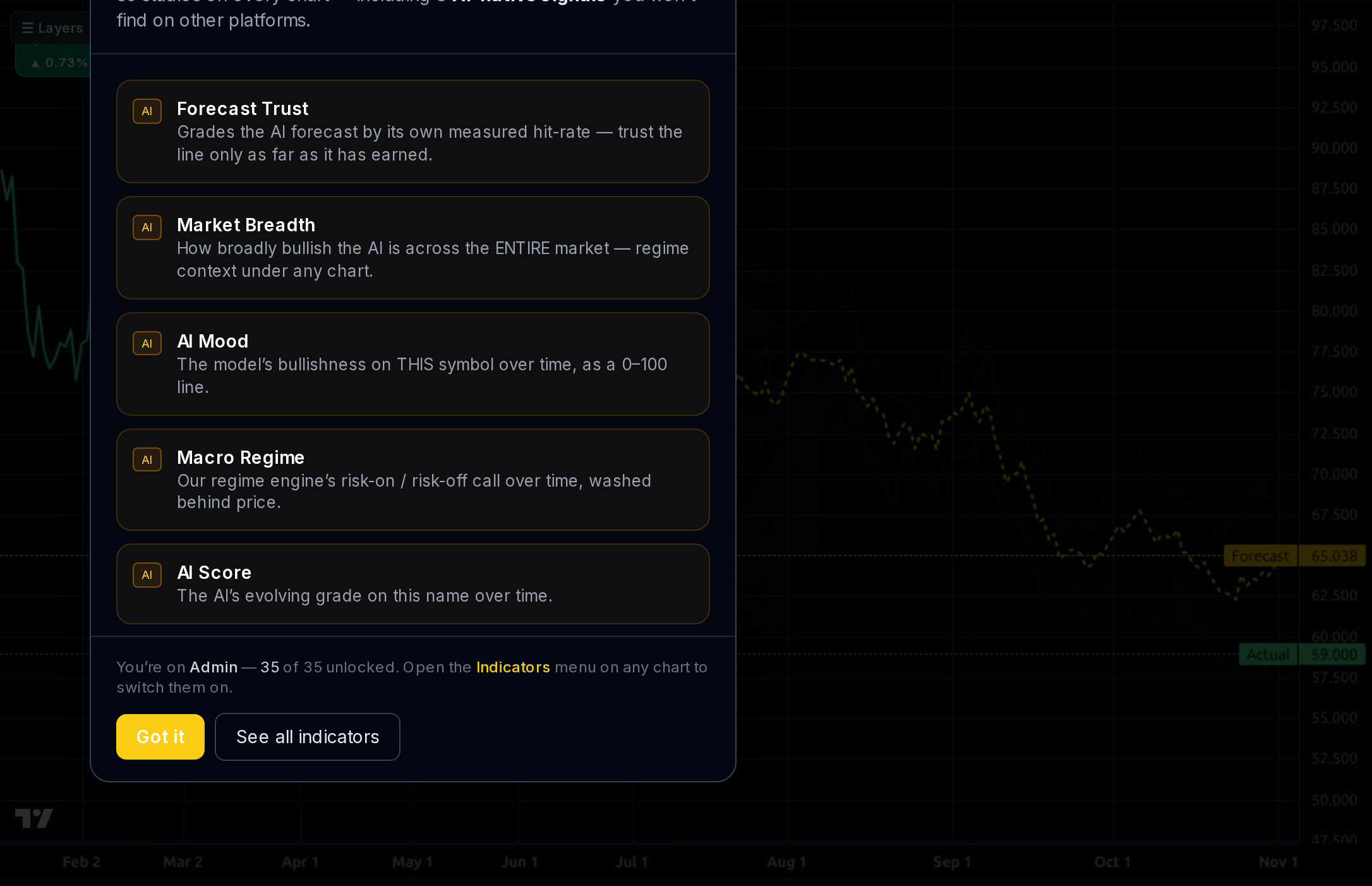
Task: Click the Actual 59.000 price label
Action: click(x=1303, y=655)
